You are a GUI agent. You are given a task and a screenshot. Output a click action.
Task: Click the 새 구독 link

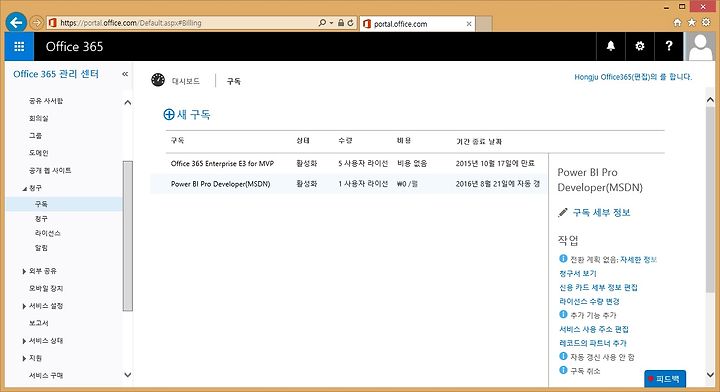(x=194, y=114)
